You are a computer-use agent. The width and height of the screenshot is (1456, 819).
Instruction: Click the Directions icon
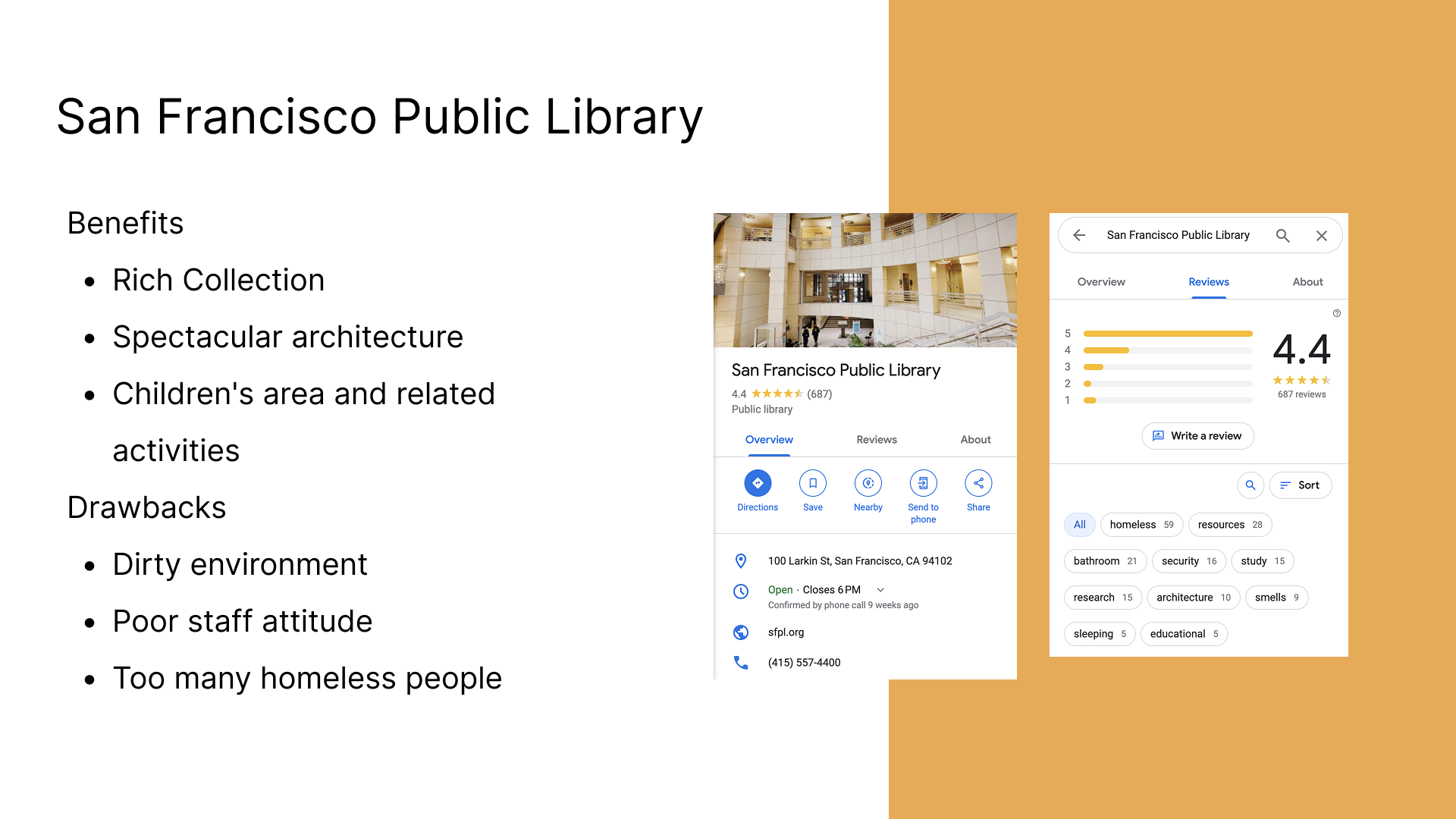[758, 483]
